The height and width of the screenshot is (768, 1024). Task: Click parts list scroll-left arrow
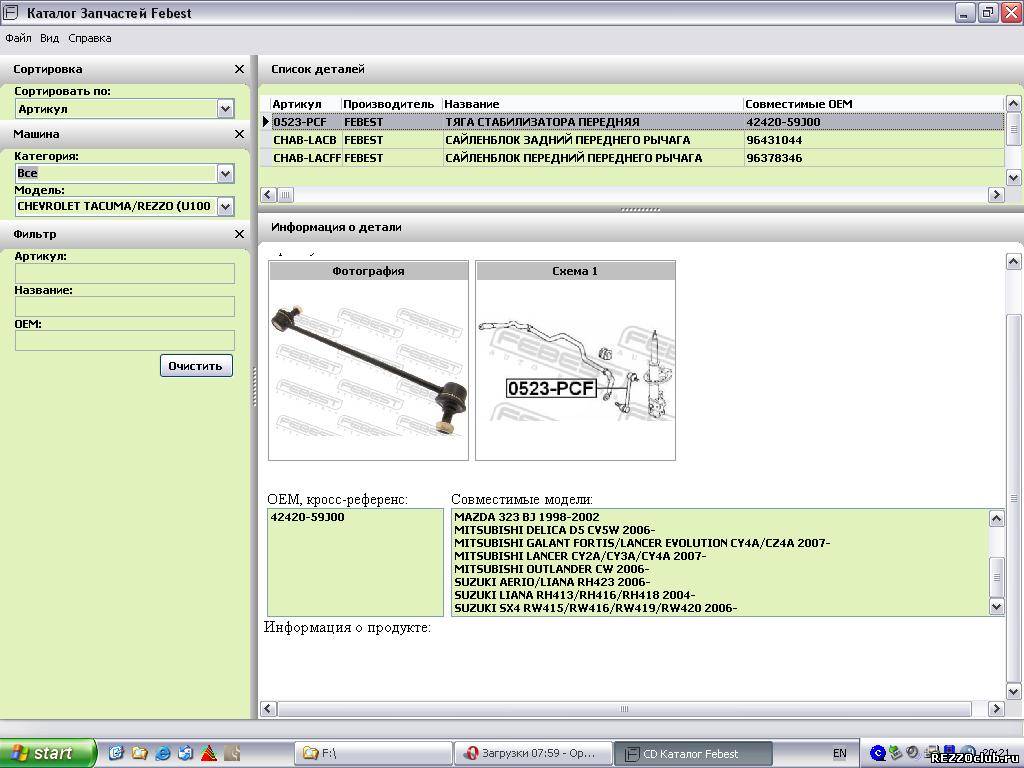(268, 195)
